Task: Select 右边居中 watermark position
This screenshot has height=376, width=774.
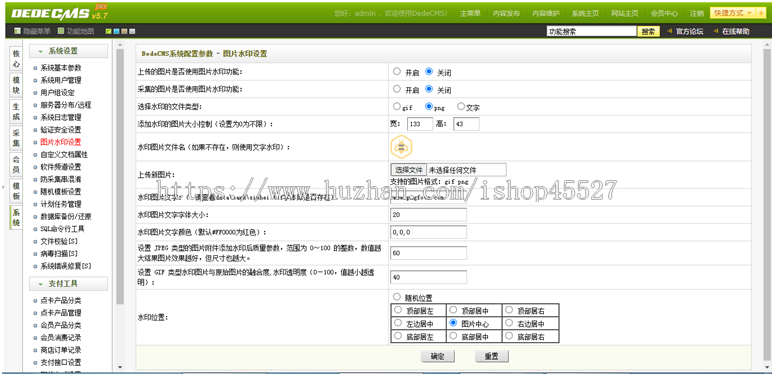Action: click(509, 323)
